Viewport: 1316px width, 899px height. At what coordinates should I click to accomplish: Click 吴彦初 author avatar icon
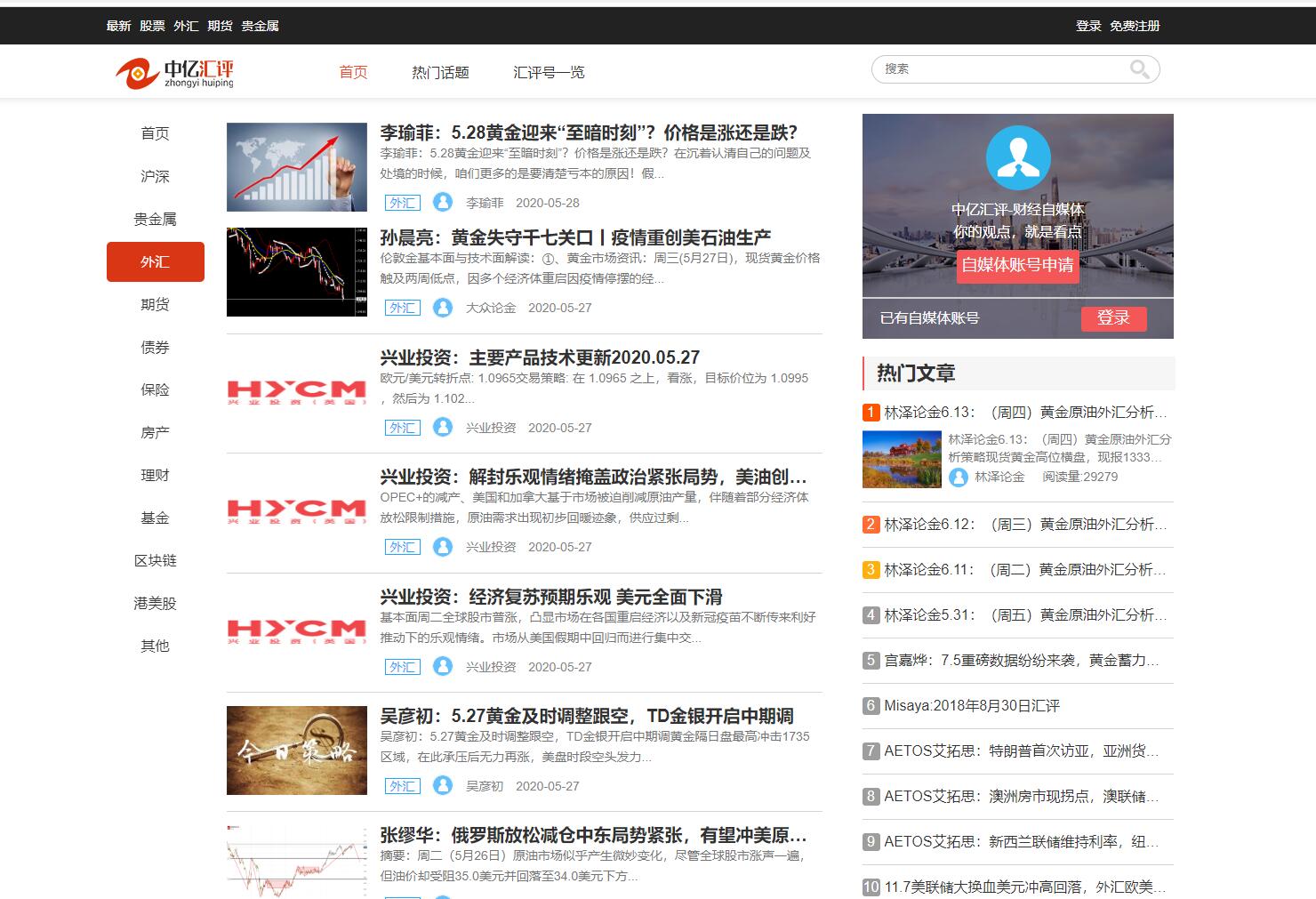[443, 786]
